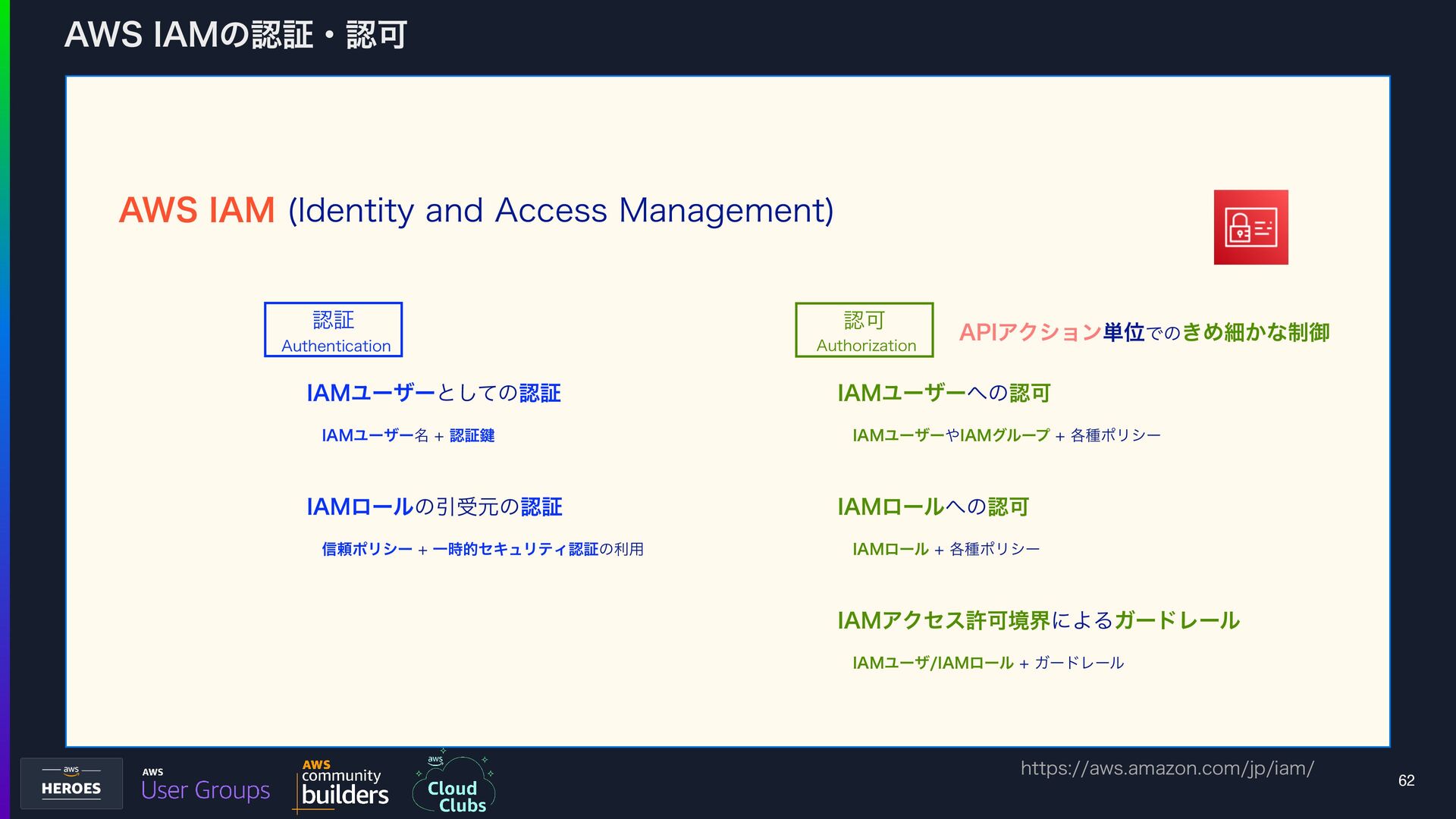Click the heading IAMアクセス許可境界によるガードレール

point(1039,620)
